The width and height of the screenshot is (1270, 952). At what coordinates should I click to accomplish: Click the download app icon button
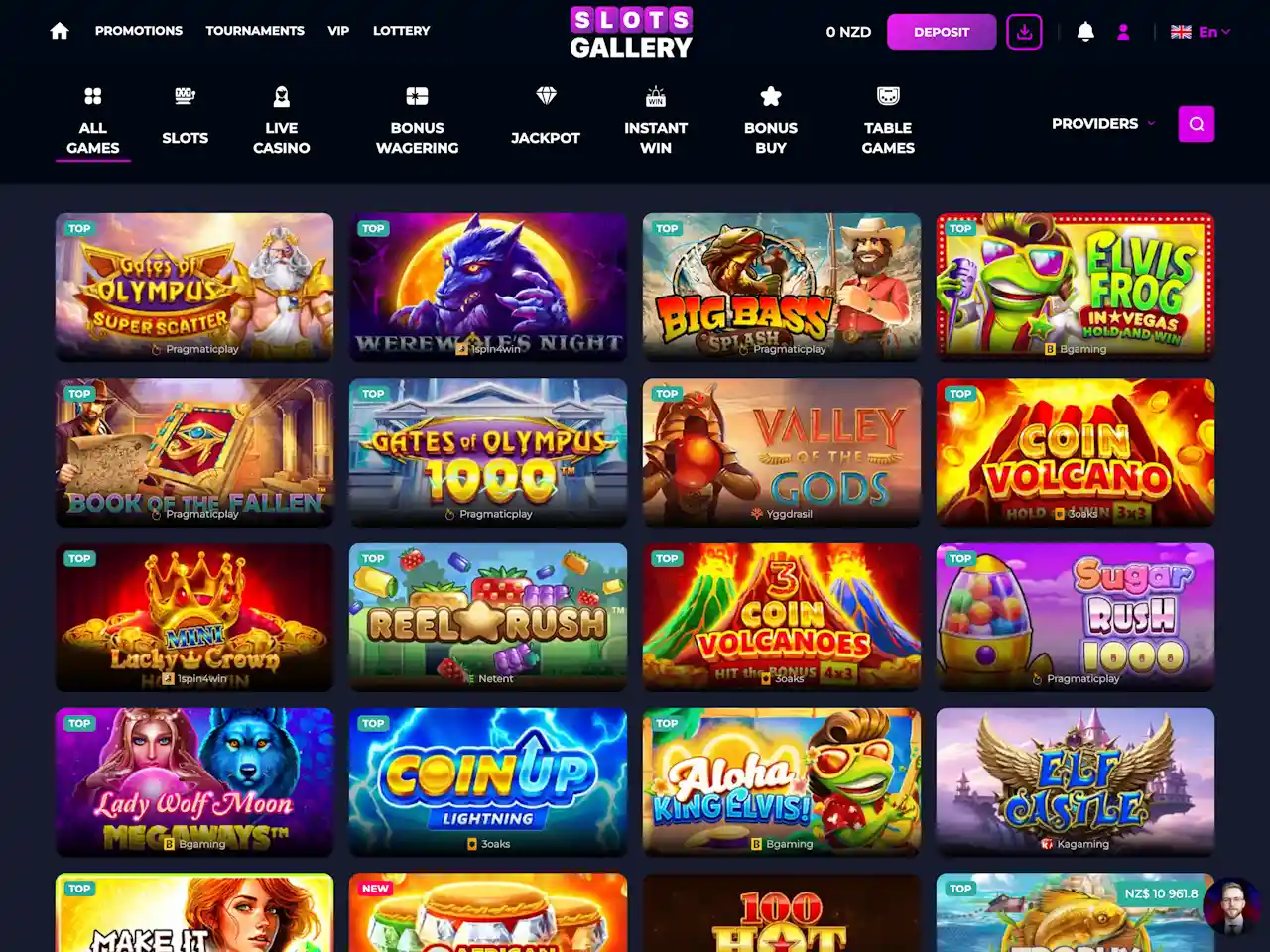pyautogui.click(x=1024, y=32)
